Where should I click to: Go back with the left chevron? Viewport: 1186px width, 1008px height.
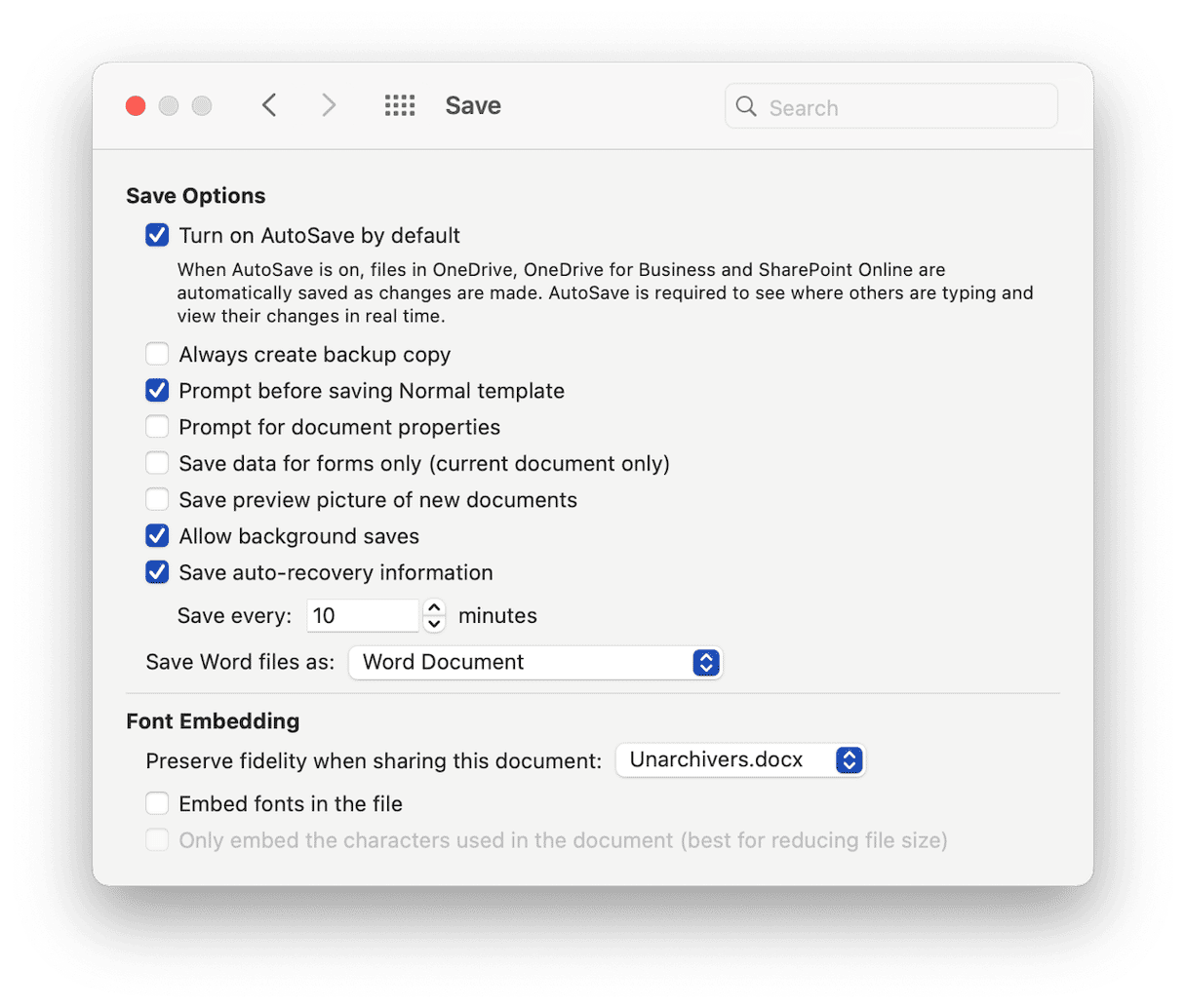269,105
